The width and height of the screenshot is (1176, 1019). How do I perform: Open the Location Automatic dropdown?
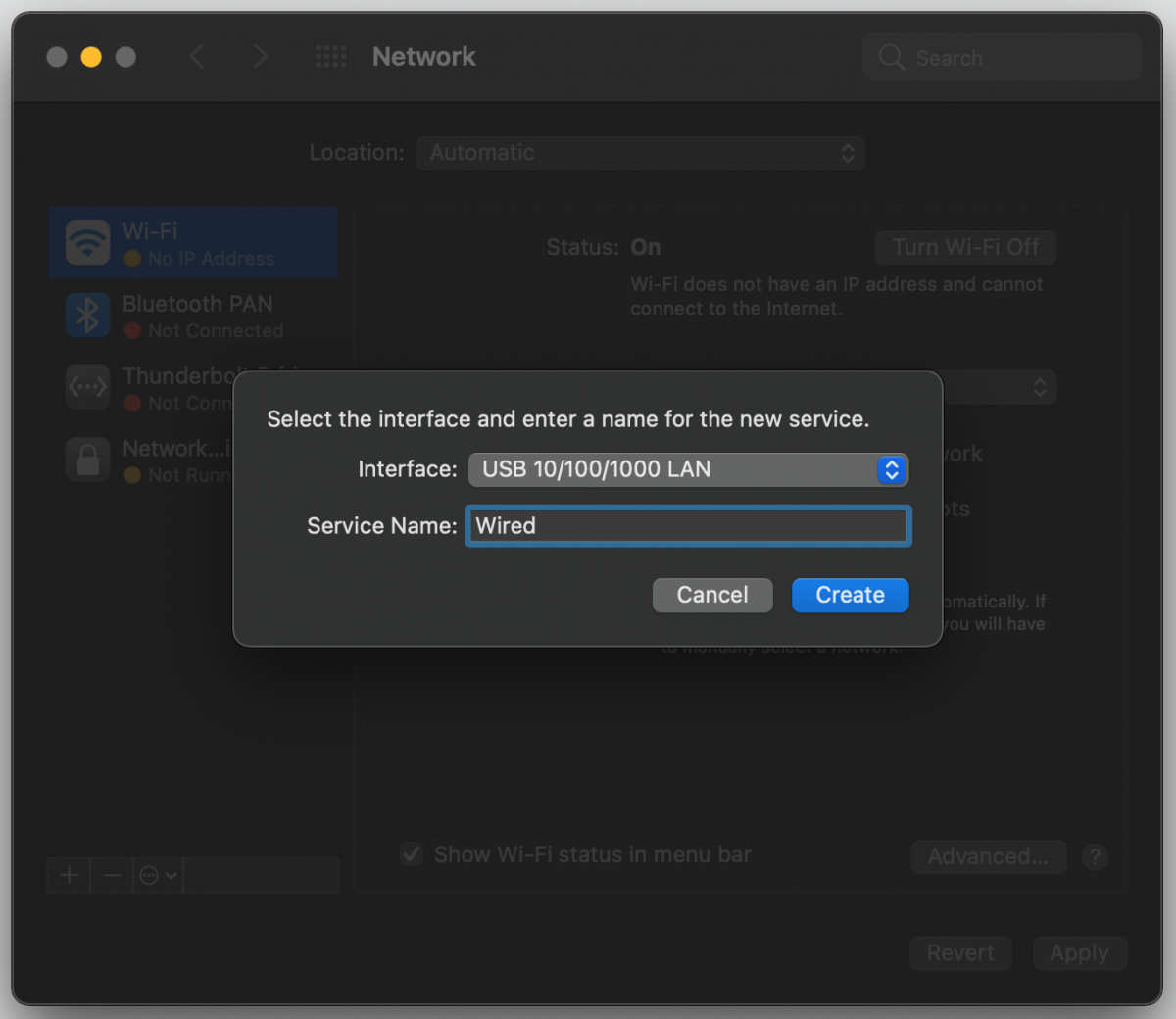point(640,153)
